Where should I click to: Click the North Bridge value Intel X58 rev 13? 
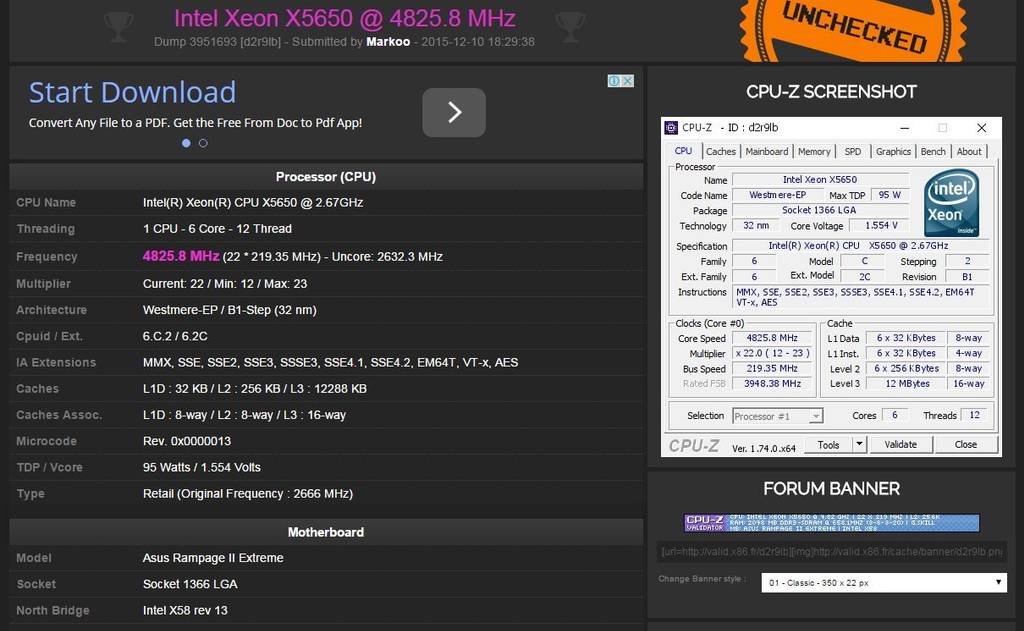(185, 610)
